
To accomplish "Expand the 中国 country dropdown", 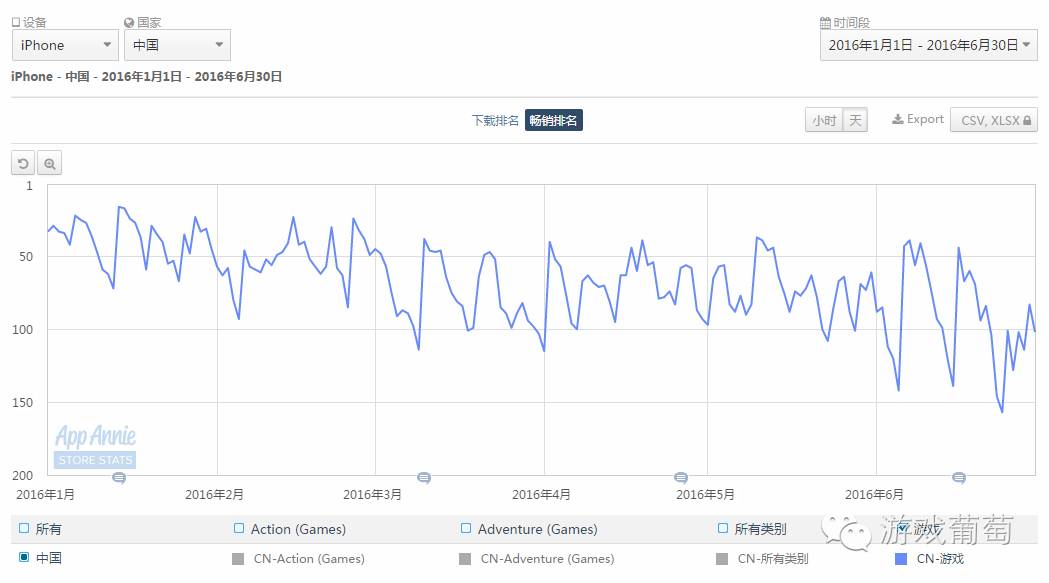I will click(177, 45).
